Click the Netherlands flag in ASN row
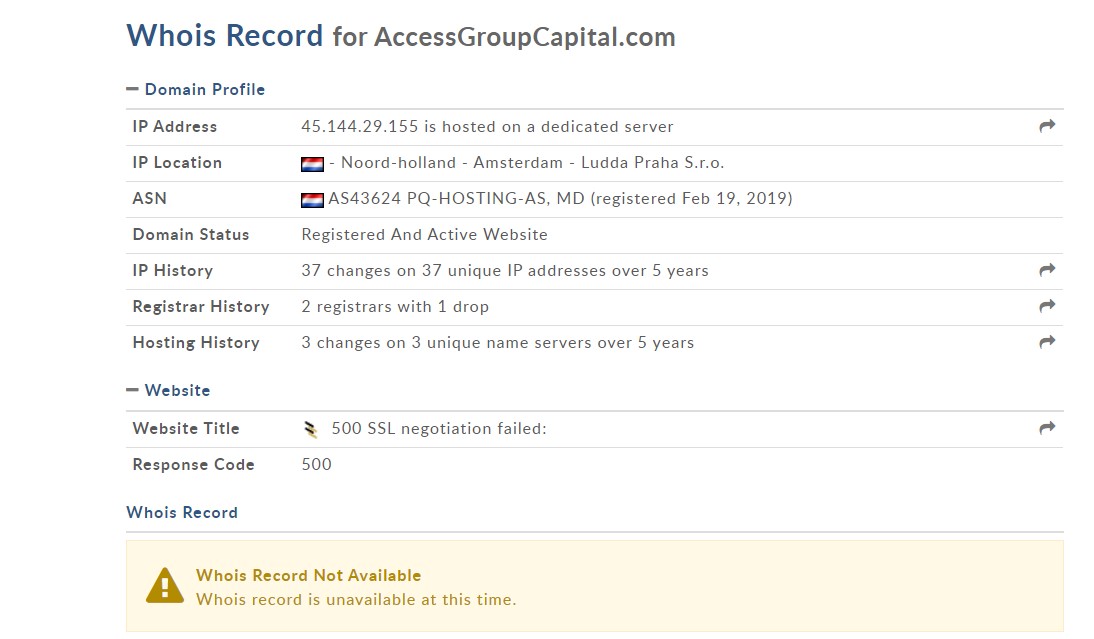 pyautogui.click(x=312, y=200)
